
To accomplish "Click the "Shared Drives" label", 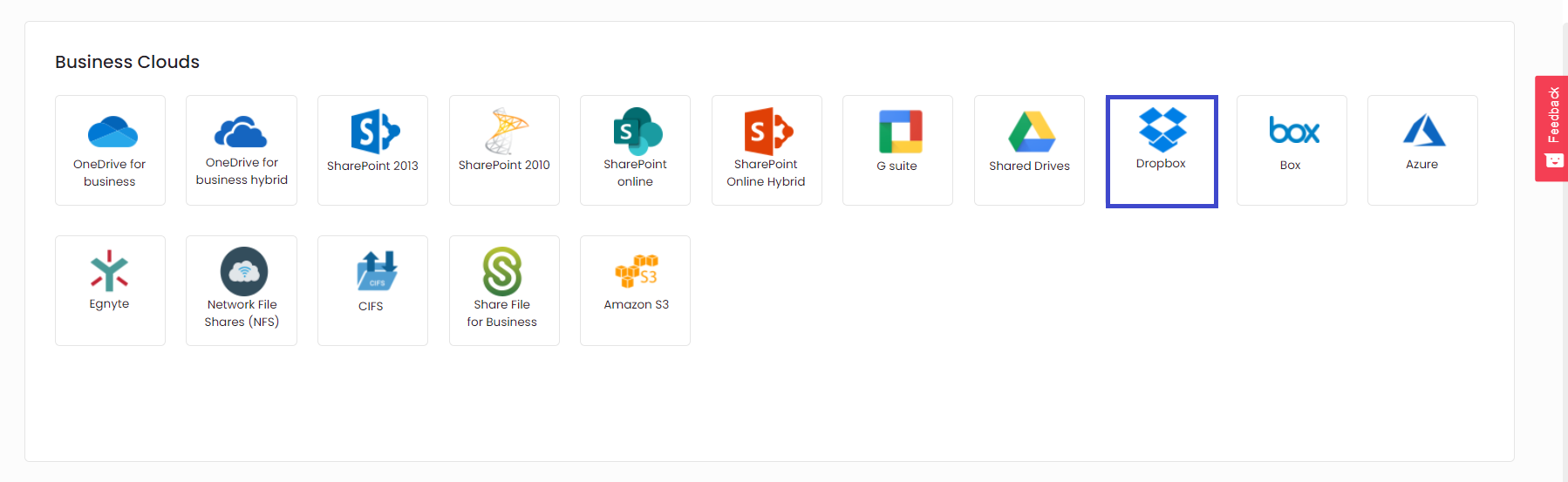I will [1029, 166].
